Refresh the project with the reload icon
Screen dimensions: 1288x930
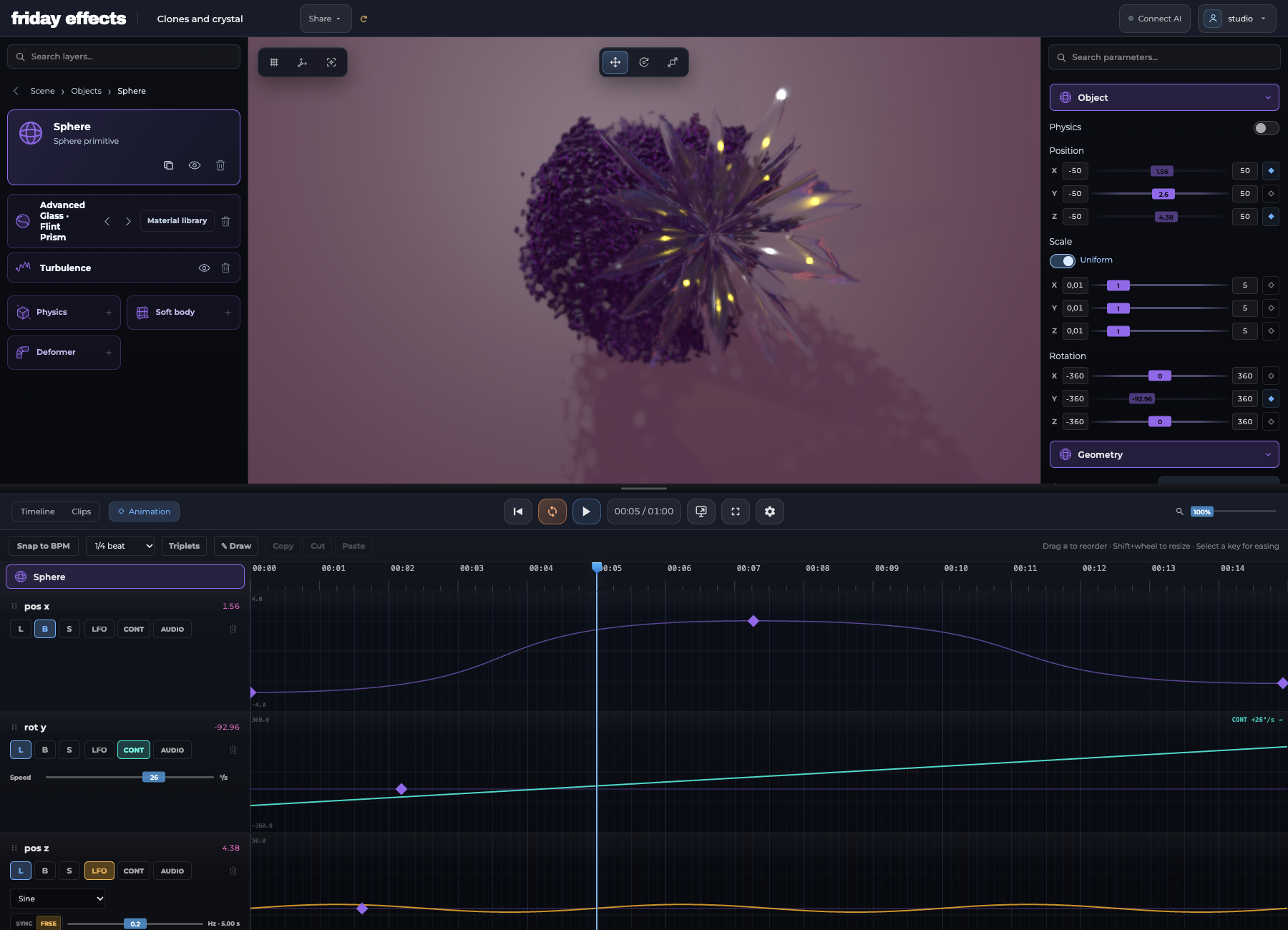point(364,19)
